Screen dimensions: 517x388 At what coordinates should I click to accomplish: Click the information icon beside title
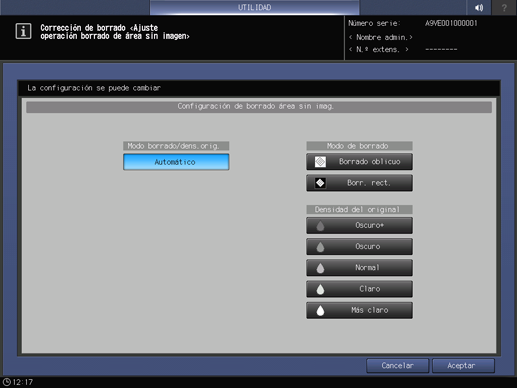click(23, 32)
